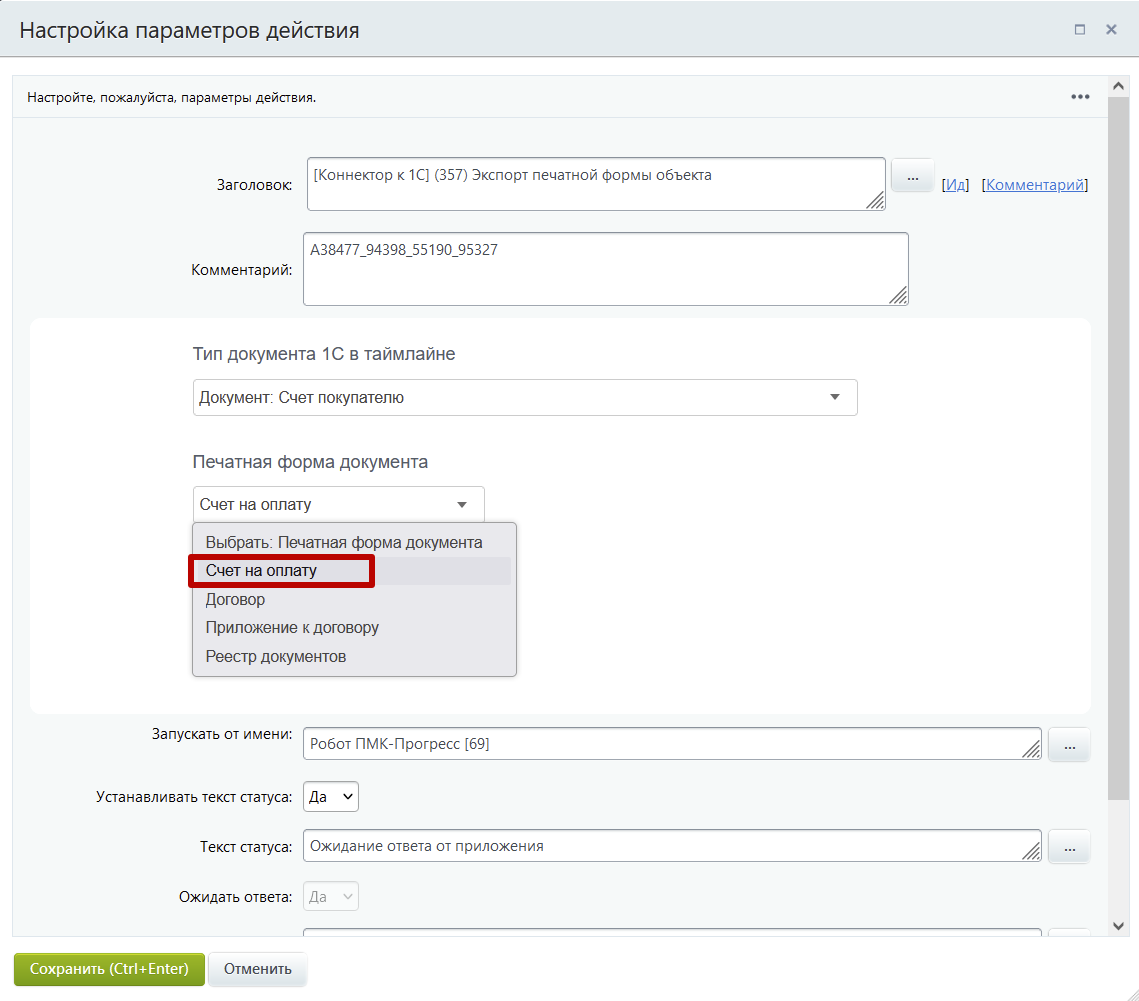Click ellipsis button beside Запускать от имени

1069,745
